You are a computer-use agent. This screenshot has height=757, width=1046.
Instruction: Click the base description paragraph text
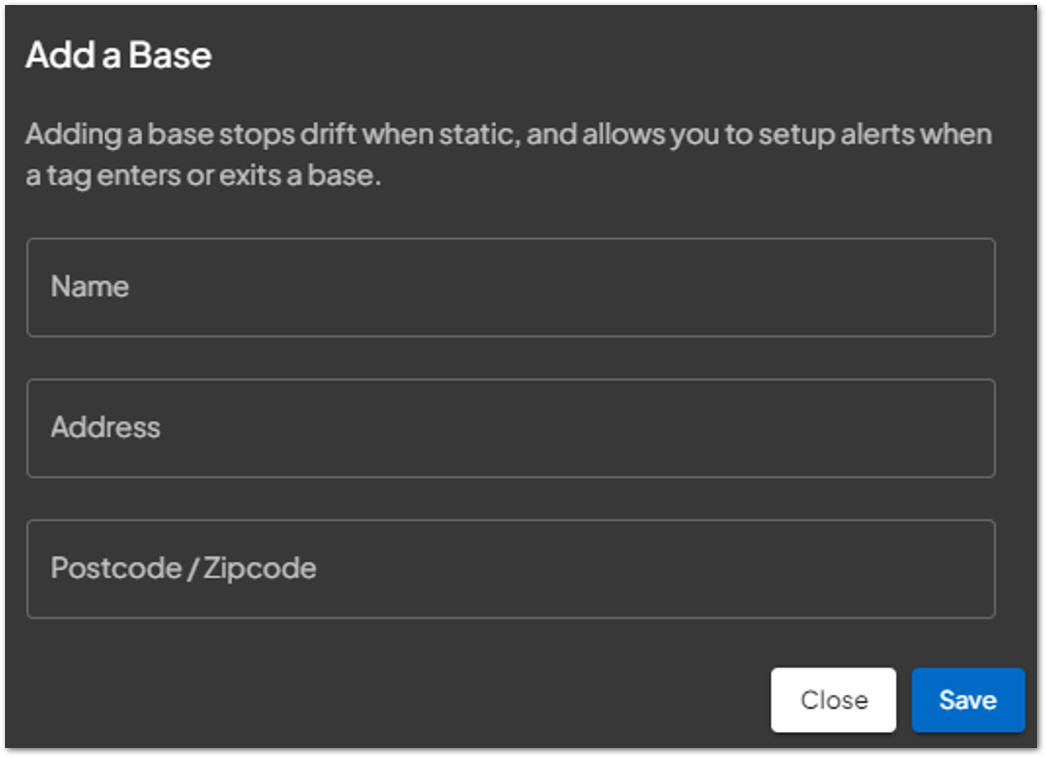click(508, 155)
